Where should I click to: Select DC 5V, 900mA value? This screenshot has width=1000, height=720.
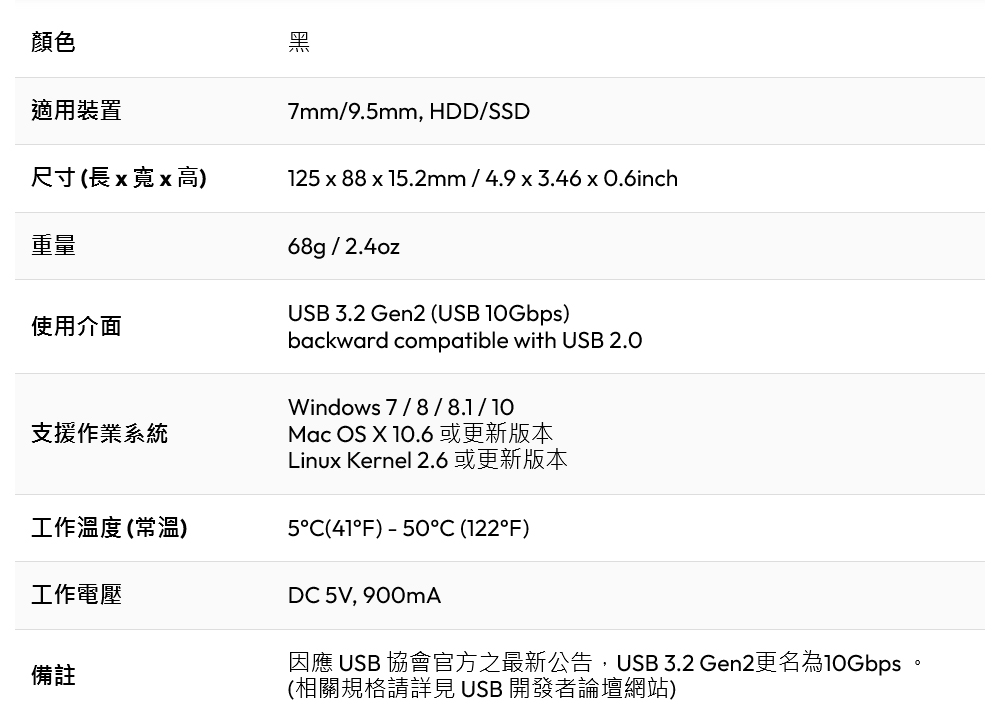tap(364, 596)
